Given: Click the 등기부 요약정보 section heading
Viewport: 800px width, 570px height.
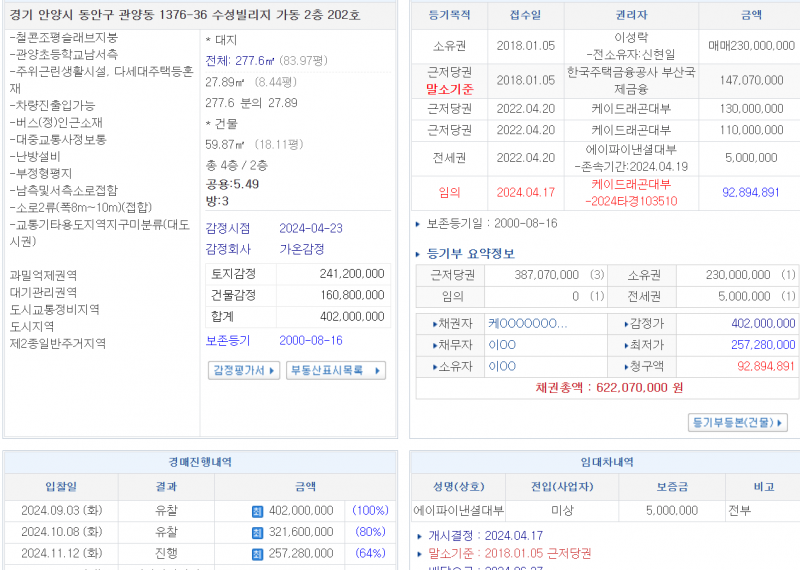Looking at the screenshot, I should 470,254.
